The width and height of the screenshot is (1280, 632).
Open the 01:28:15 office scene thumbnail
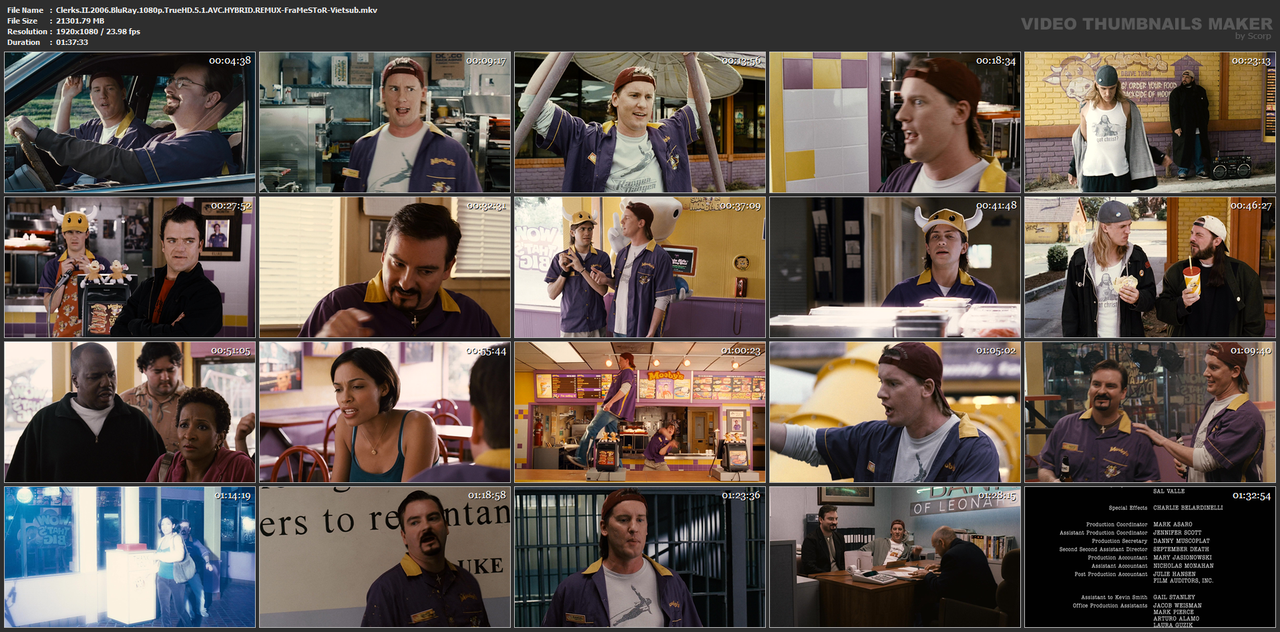895,557
